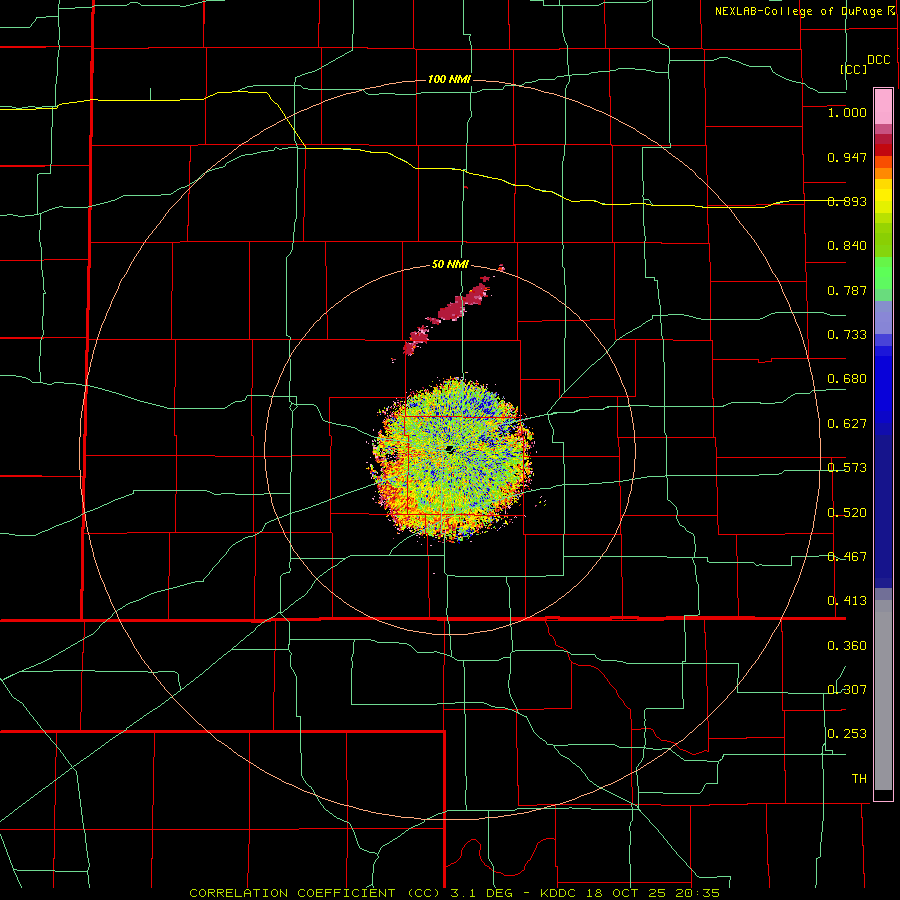
Task: Click the TH threshold label on colorbar
Action: pyautogui.click(x=859, y=779)
